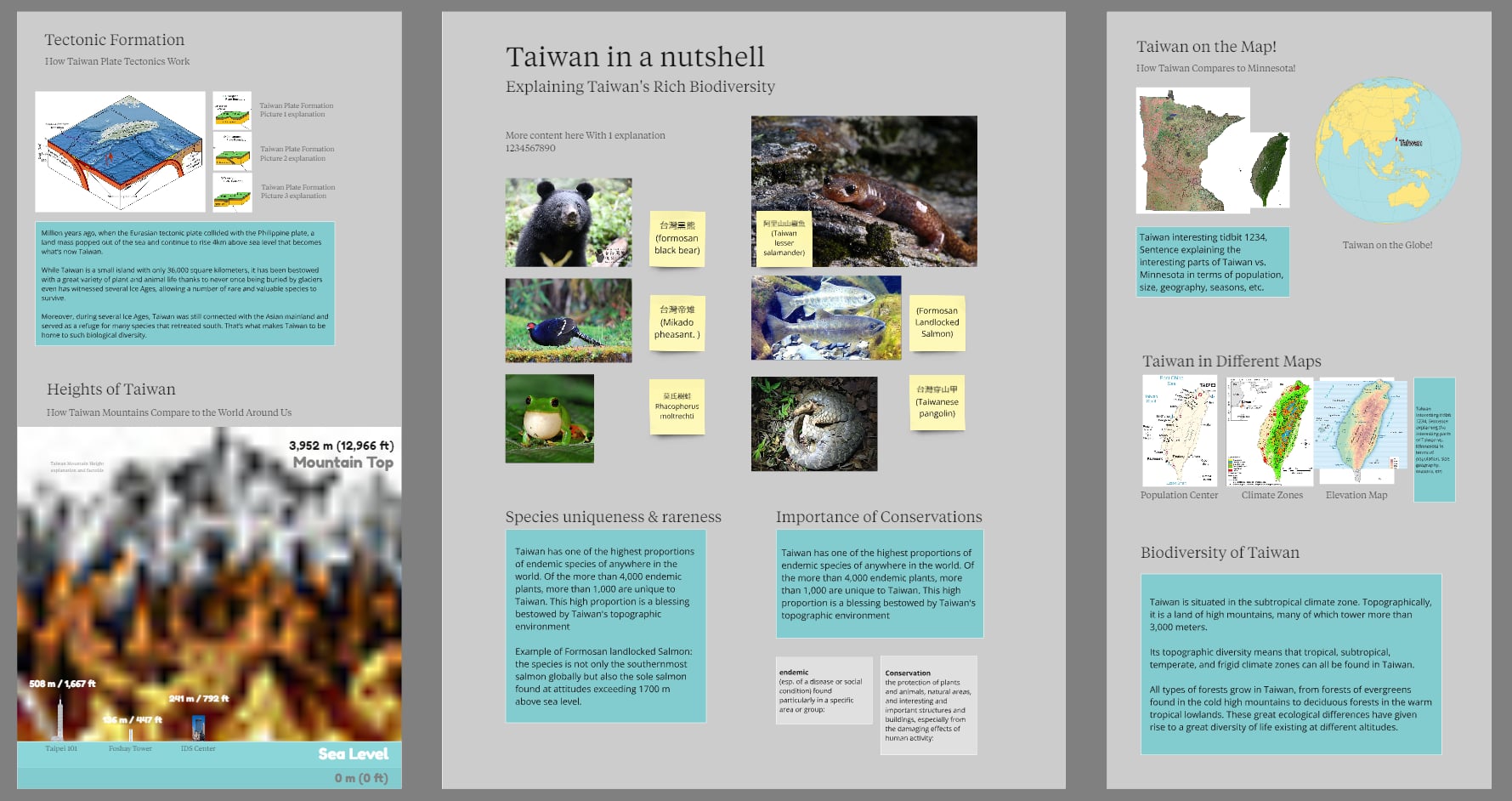Click the Mikado pheasant photo
The width and height of the screenshot is (1512, 801).
[x=568, y=320]
